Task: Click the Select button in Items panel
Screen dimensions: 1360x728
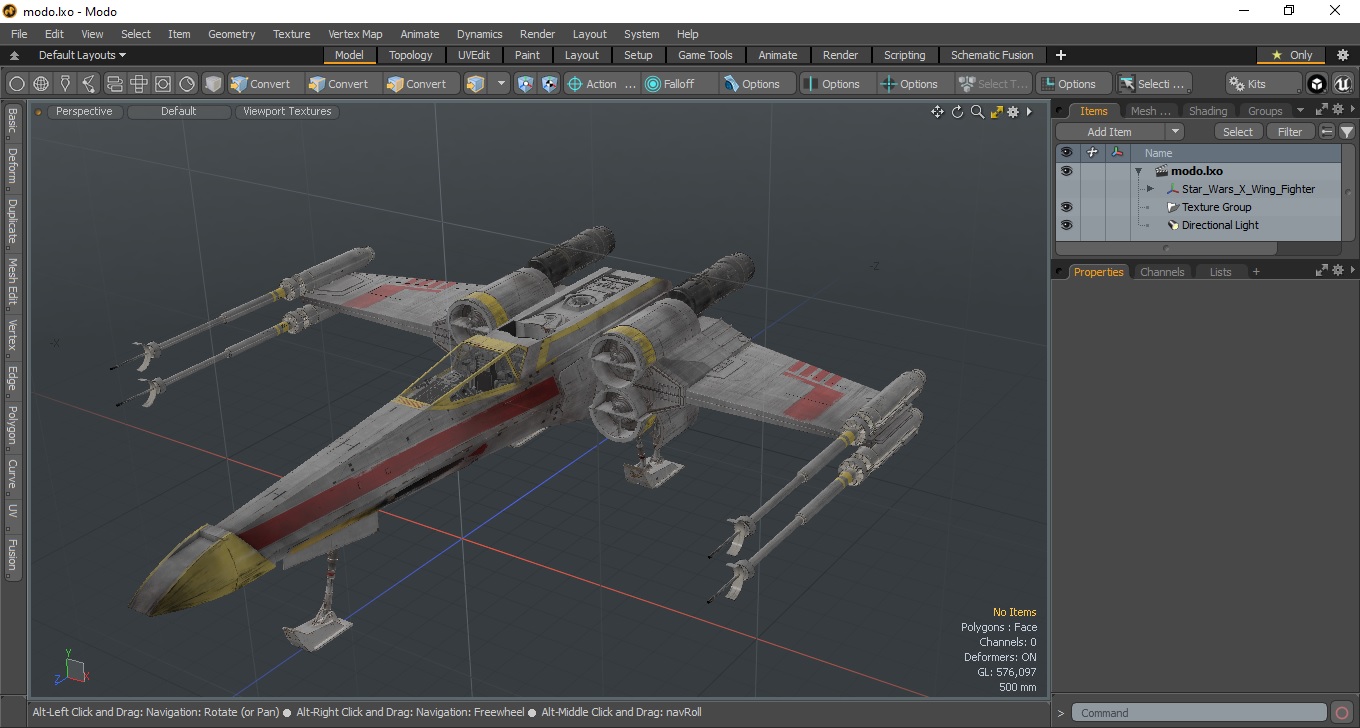Action: tap(1238, 132)
